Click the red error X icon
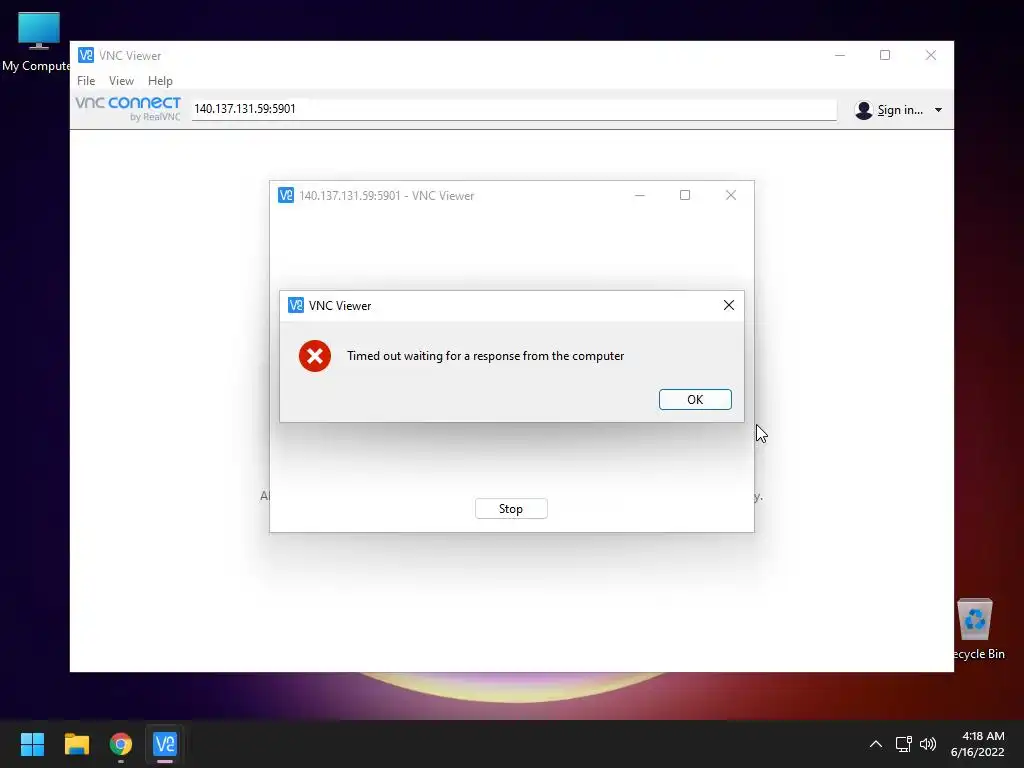The image size is (1024, 768). pos(315,356)
